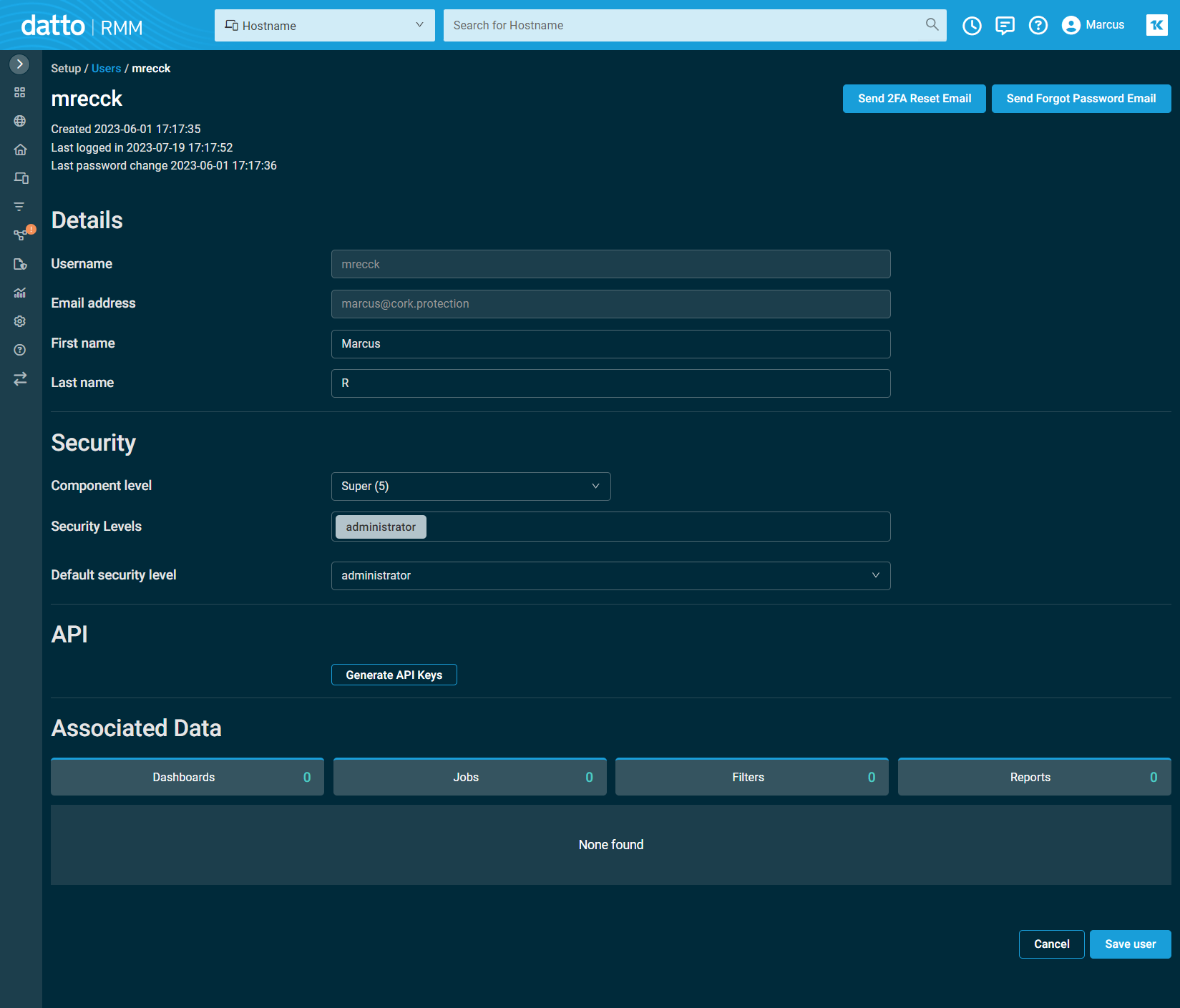
Task: Select the Reports associated data tab
Action: point(1034,777)
